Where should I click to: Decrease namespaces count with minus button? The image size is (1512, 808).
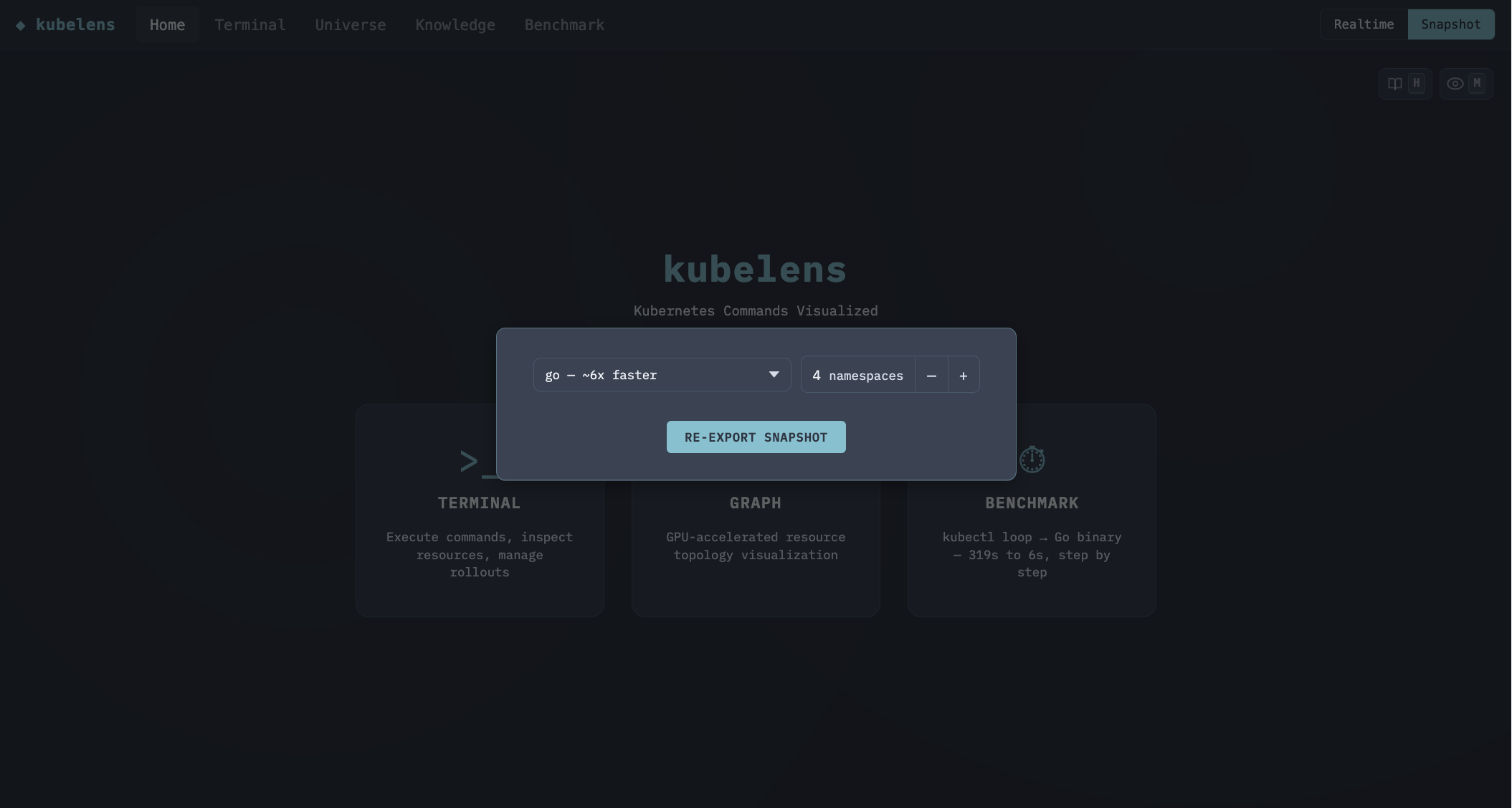[931, 376]
